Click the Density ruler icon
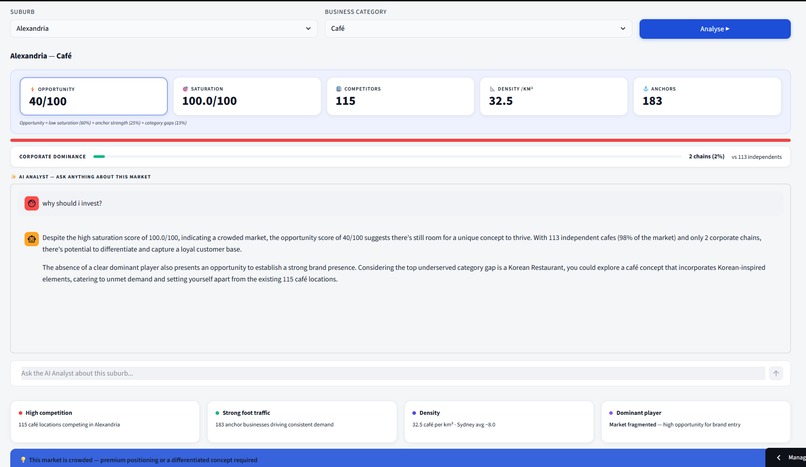This screenshot has height=467, width=806. click(492, 89)
